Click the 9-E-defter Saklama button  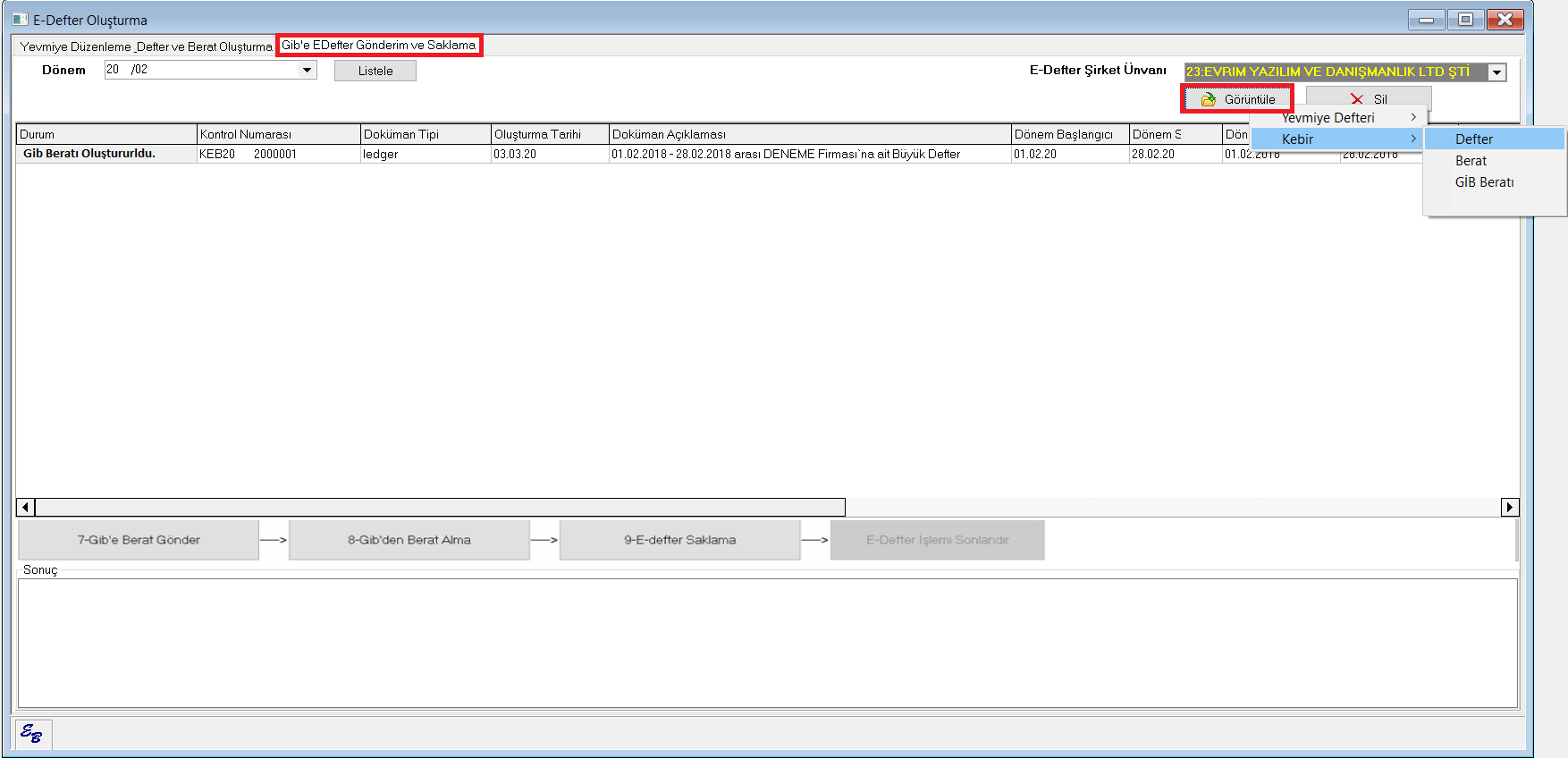(x=680, y=540)
